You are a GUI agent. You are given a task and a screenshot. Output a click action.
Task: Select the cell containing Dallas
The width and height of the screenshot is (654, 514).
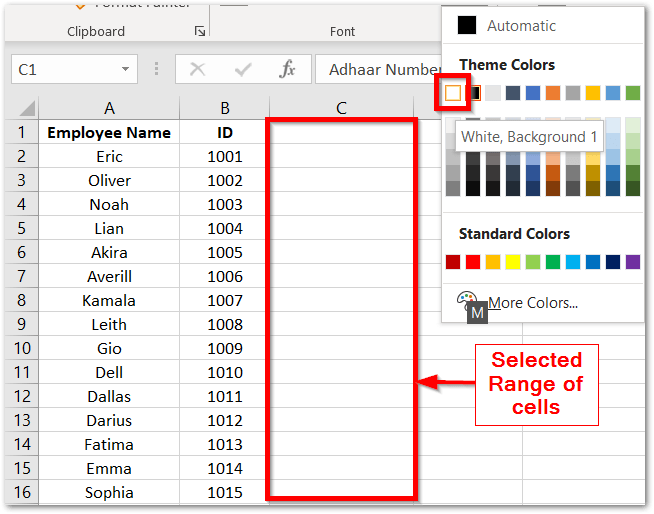pos(109,396)
